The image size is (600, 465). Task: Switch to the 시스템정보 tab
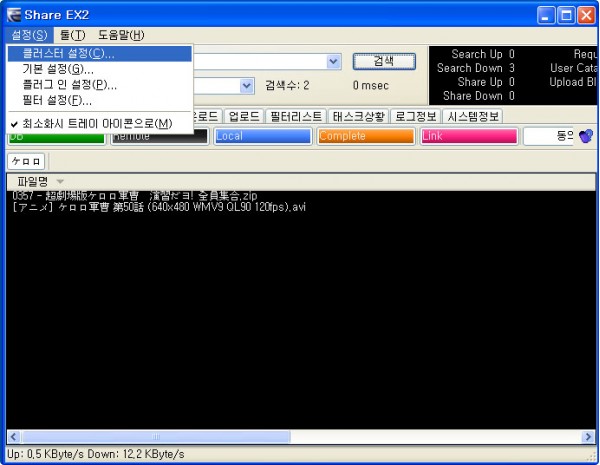pyautogui.click(x=473, y=116)
